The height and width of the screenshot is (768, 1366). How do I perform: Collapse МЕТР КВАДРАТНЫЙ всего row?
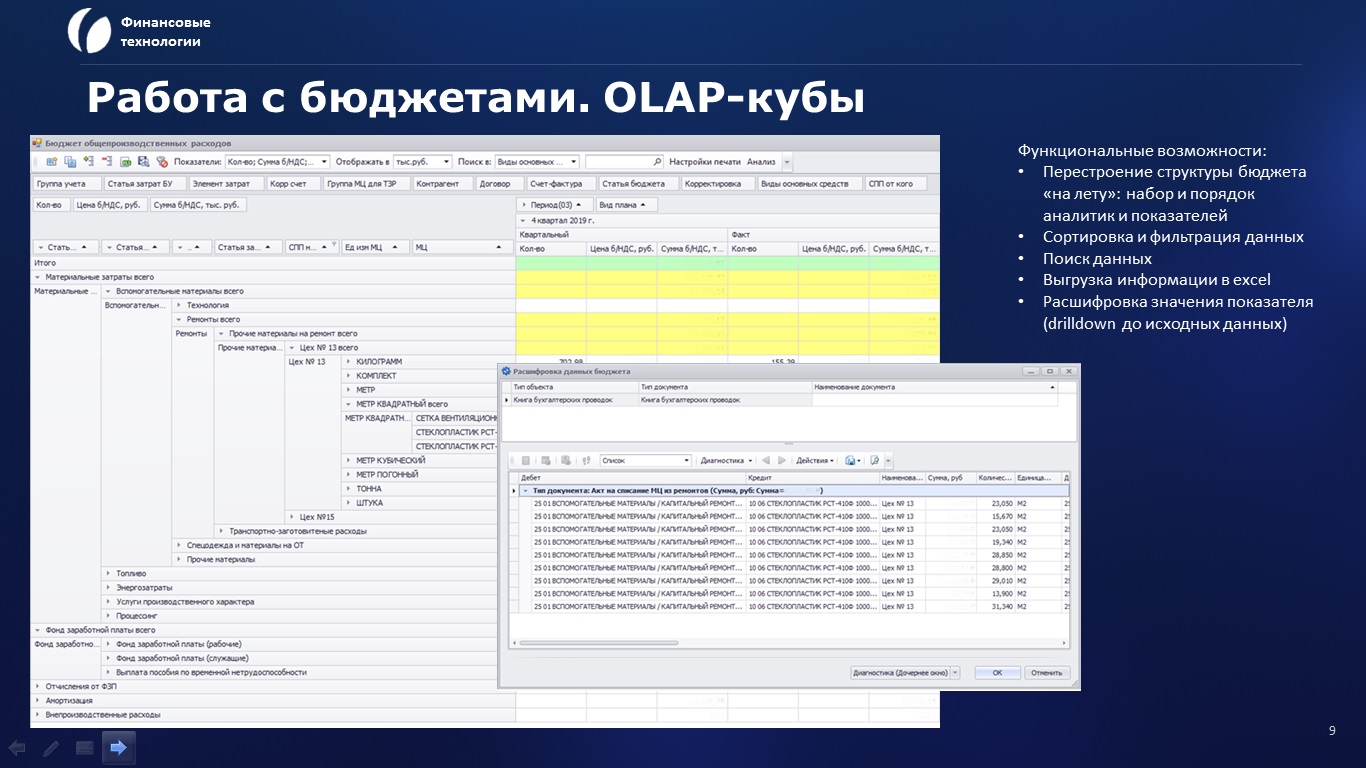[347, 404]
